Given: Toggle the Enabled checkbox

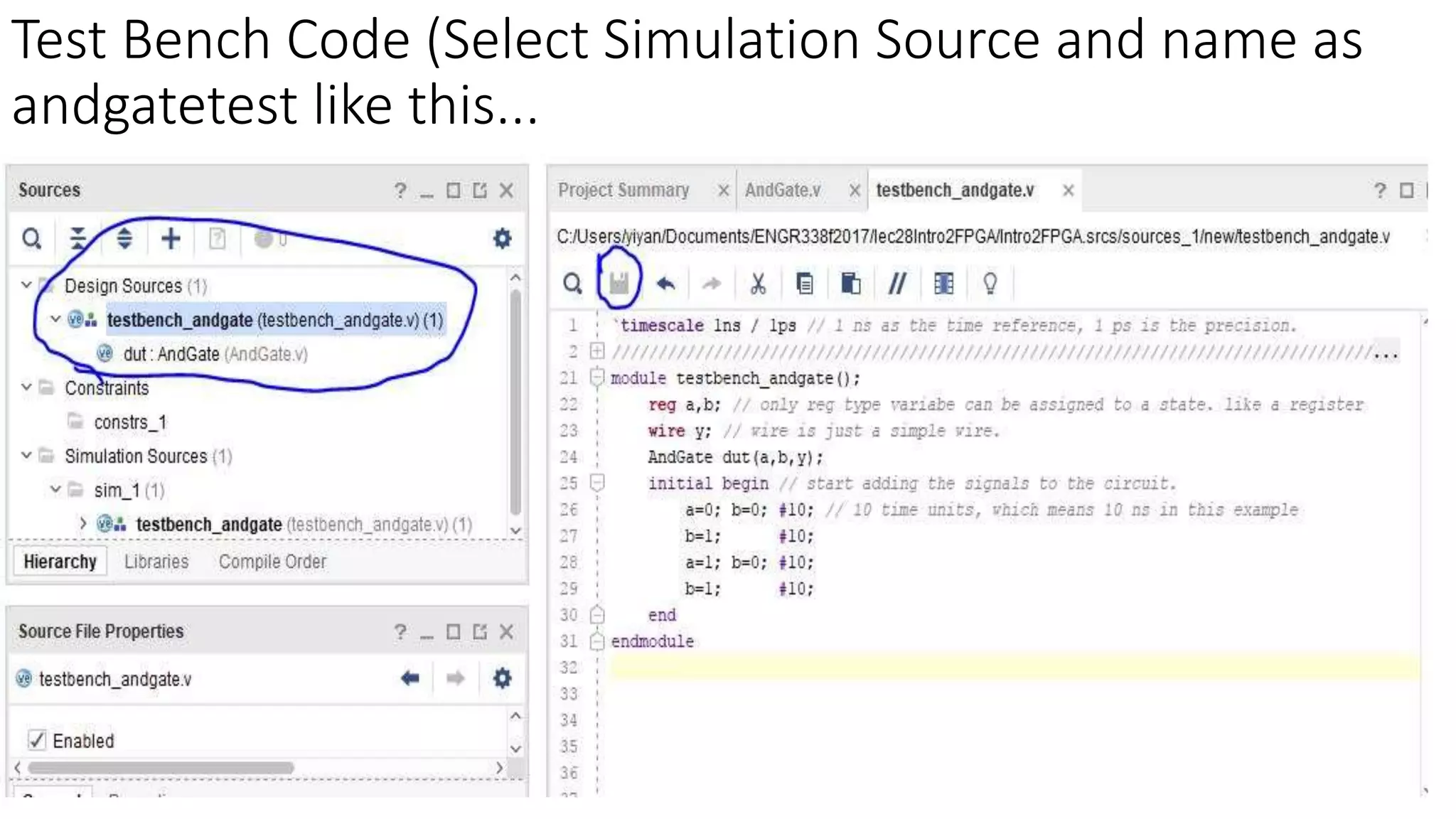Looking at the screenshot, I should click(x=37, y=740).
